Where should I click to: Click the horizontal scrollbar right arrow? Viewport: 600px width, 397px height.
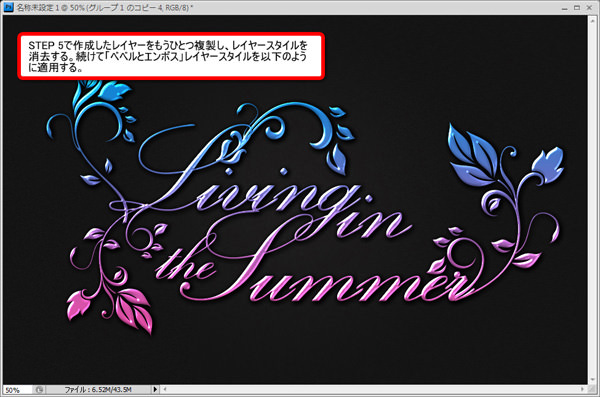[582, 389]
